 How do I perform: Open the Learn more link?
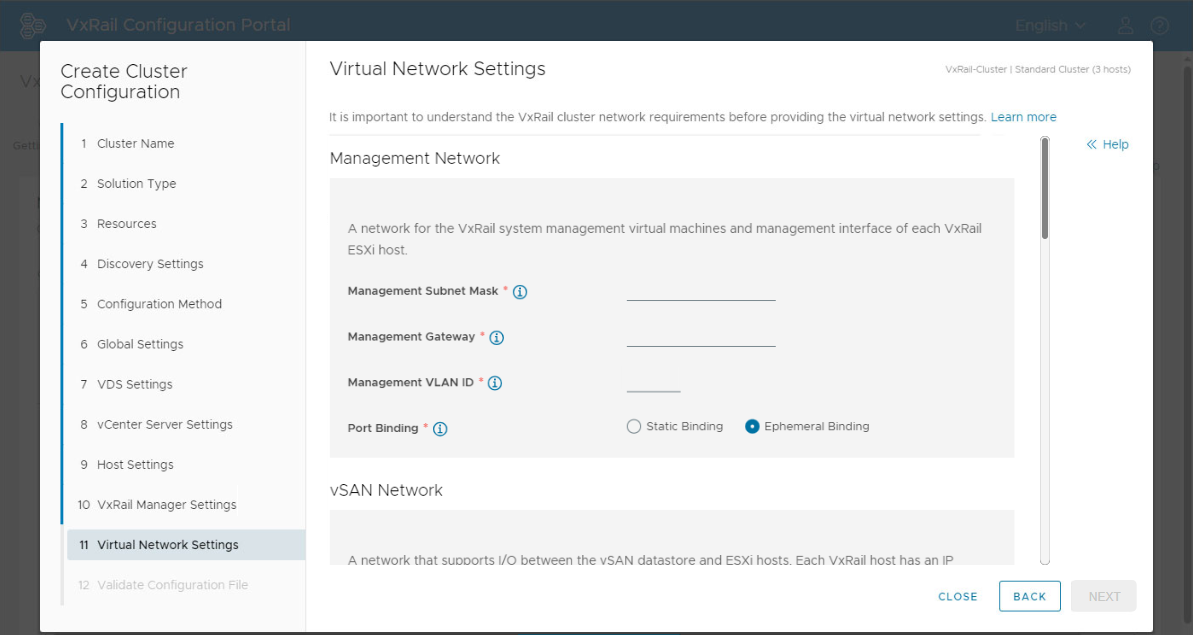tap(1023, 117)
